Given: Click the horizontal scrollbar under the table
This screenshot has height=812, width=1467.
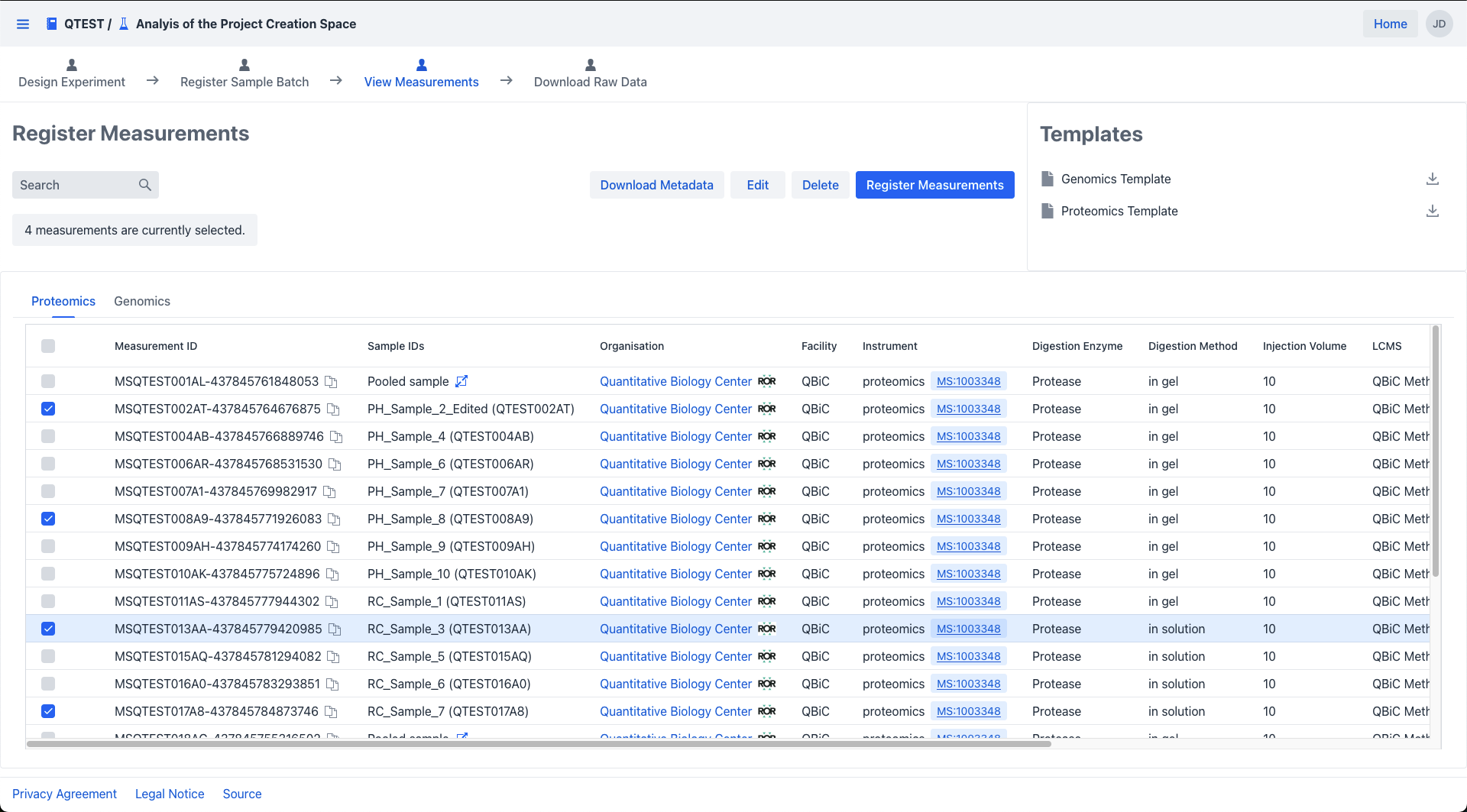Looking at the screenshot, I should coord(538,743).
